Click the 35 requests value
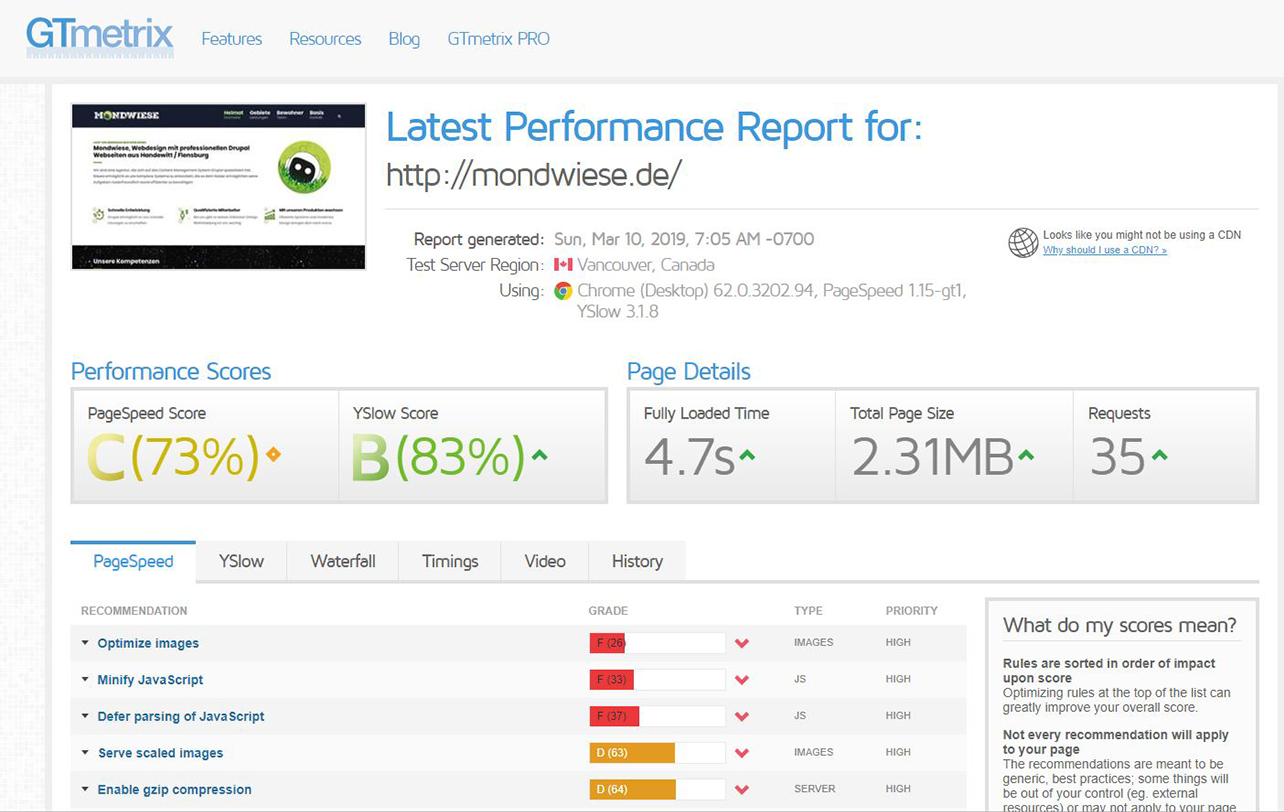The image size is (1284, 812). [x=1117, y=457]
